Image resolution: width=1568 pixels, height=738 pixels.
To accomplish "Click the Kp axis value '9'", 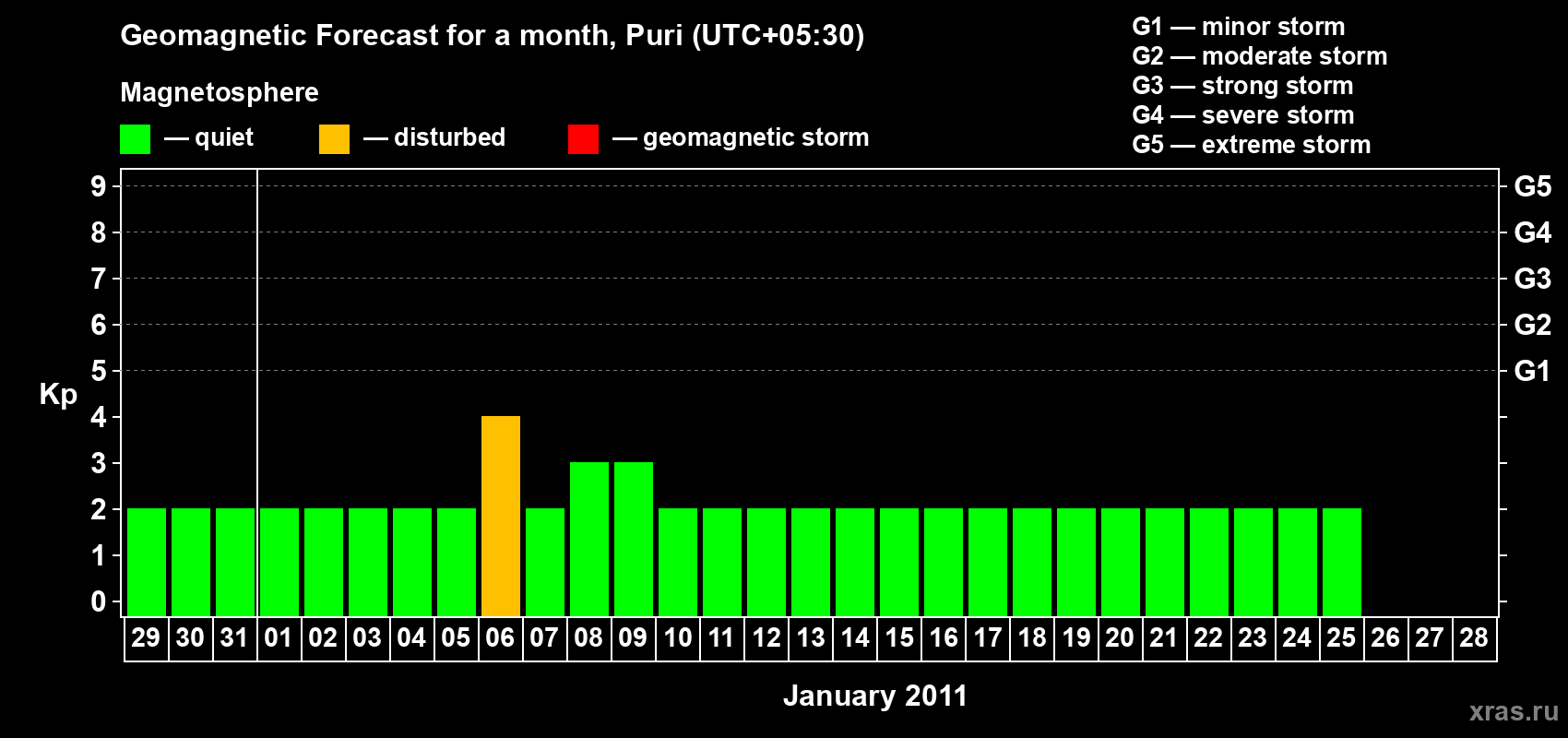I will pyautogui.click(x=99, y=186).
